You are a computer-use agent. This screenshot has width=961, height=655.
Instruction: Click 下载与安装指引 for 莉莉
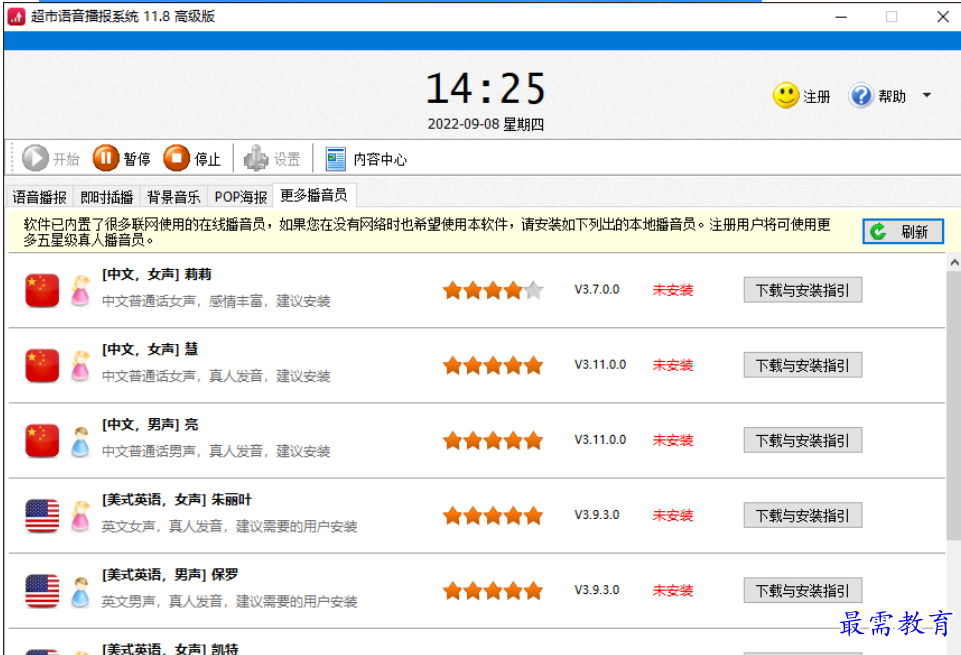coord(803,290)
